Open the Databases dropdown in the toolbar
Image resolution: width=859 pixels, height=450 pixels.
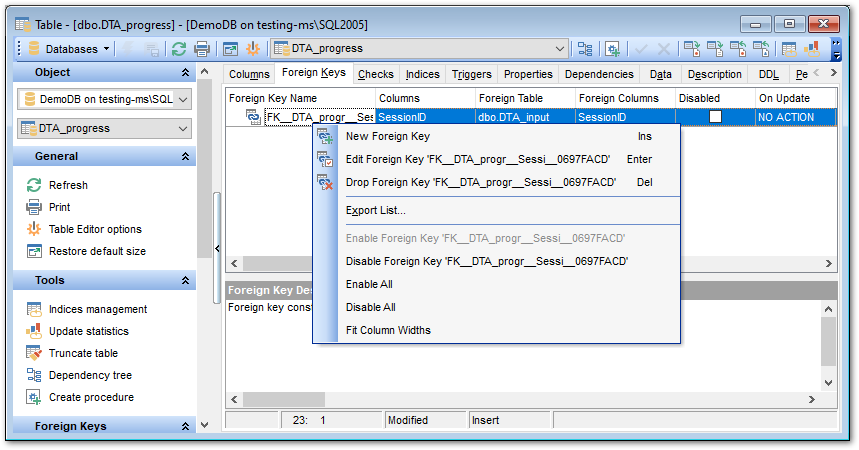70,48
